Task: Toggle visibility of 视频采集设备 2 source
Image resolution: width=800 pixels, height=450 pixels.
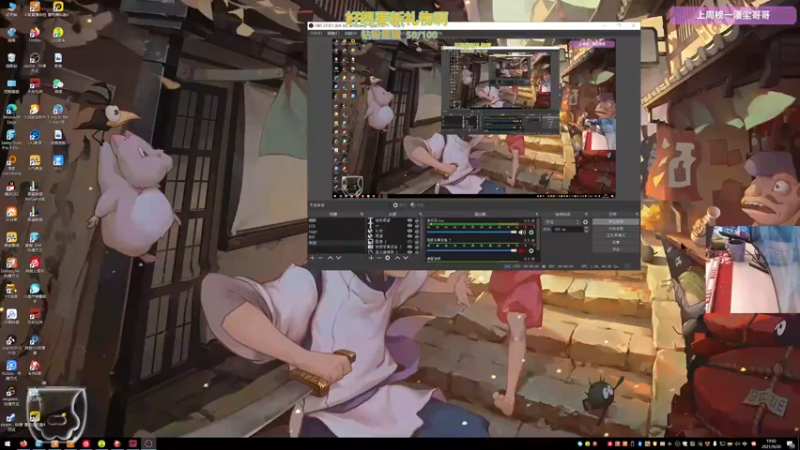Action: tap(410, 246)
